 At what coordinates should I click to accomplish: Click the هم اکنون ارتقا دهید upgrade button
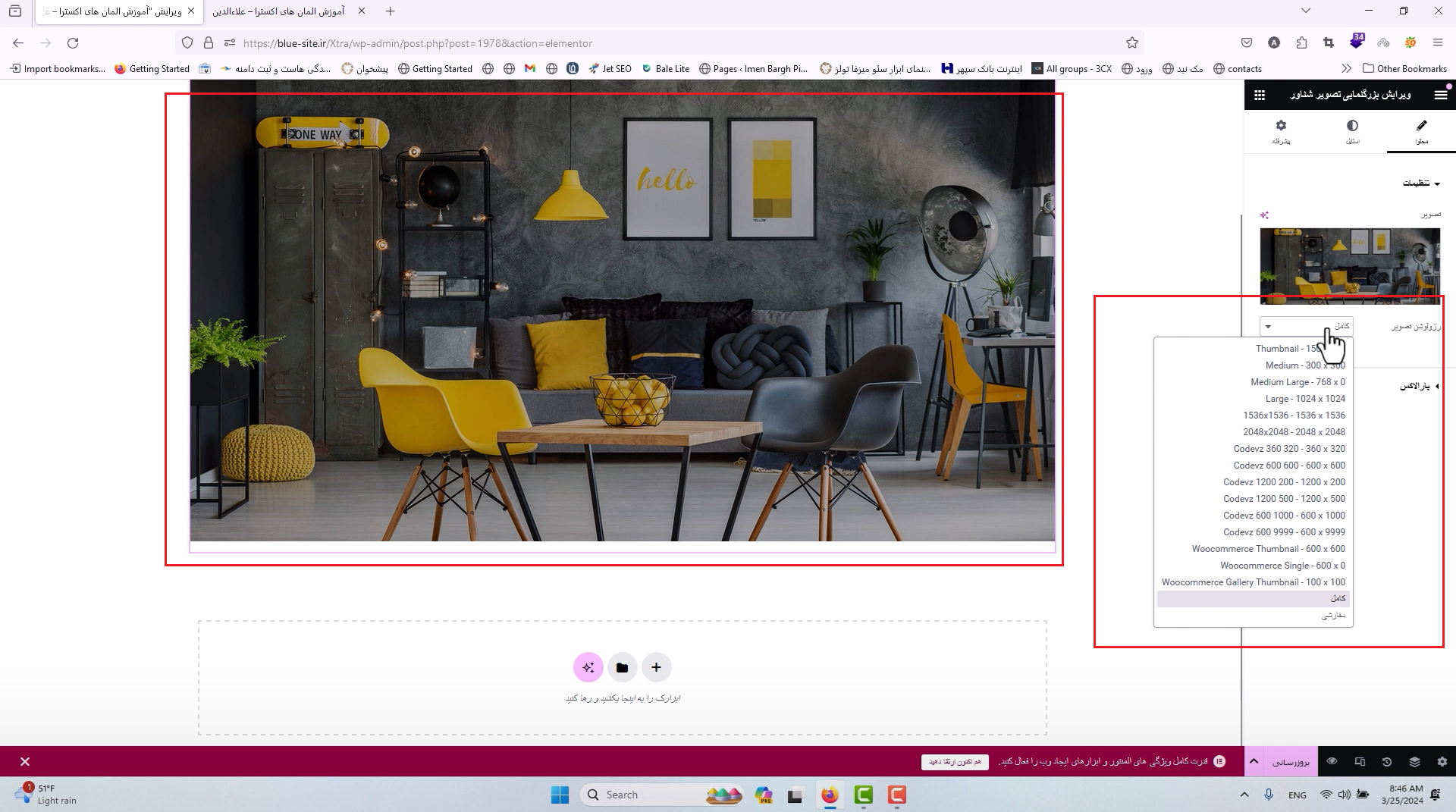point(955,762)
